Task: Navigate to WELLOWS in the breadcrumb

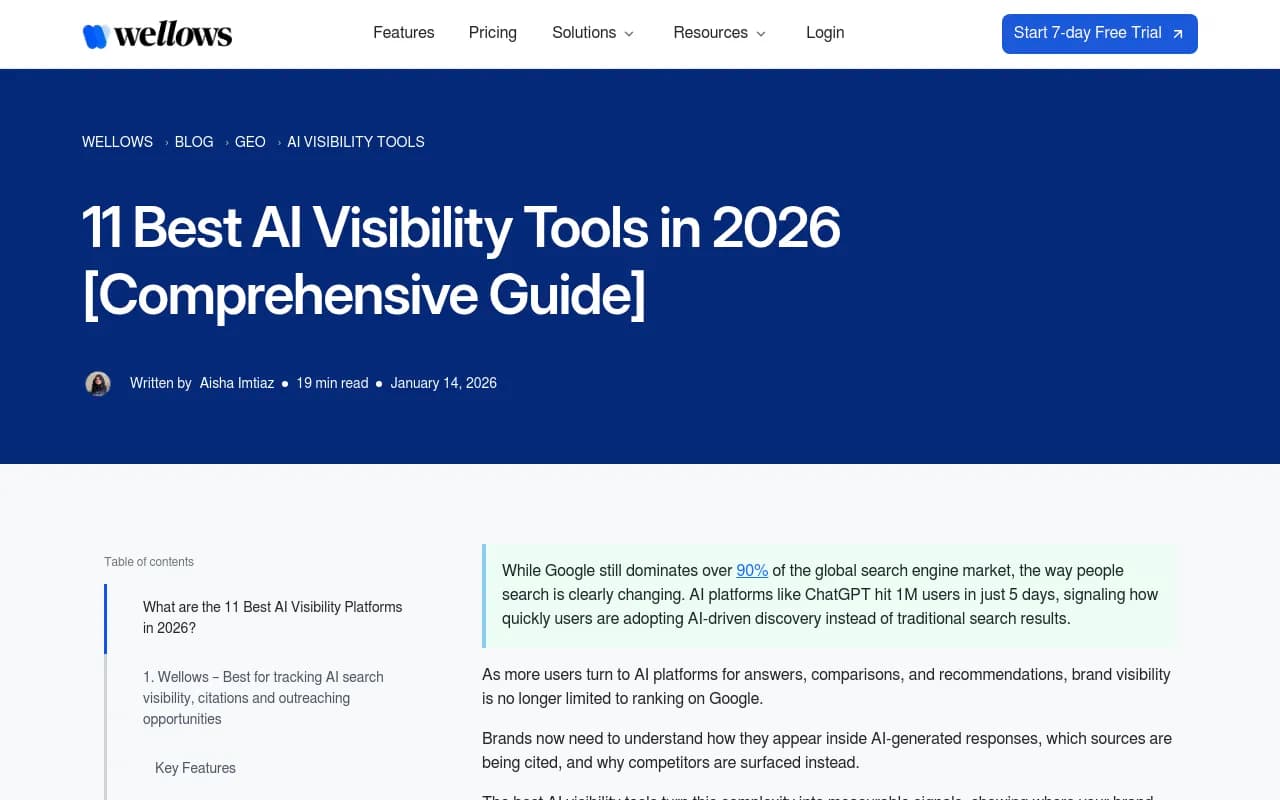Action: [x=117, y=142]
